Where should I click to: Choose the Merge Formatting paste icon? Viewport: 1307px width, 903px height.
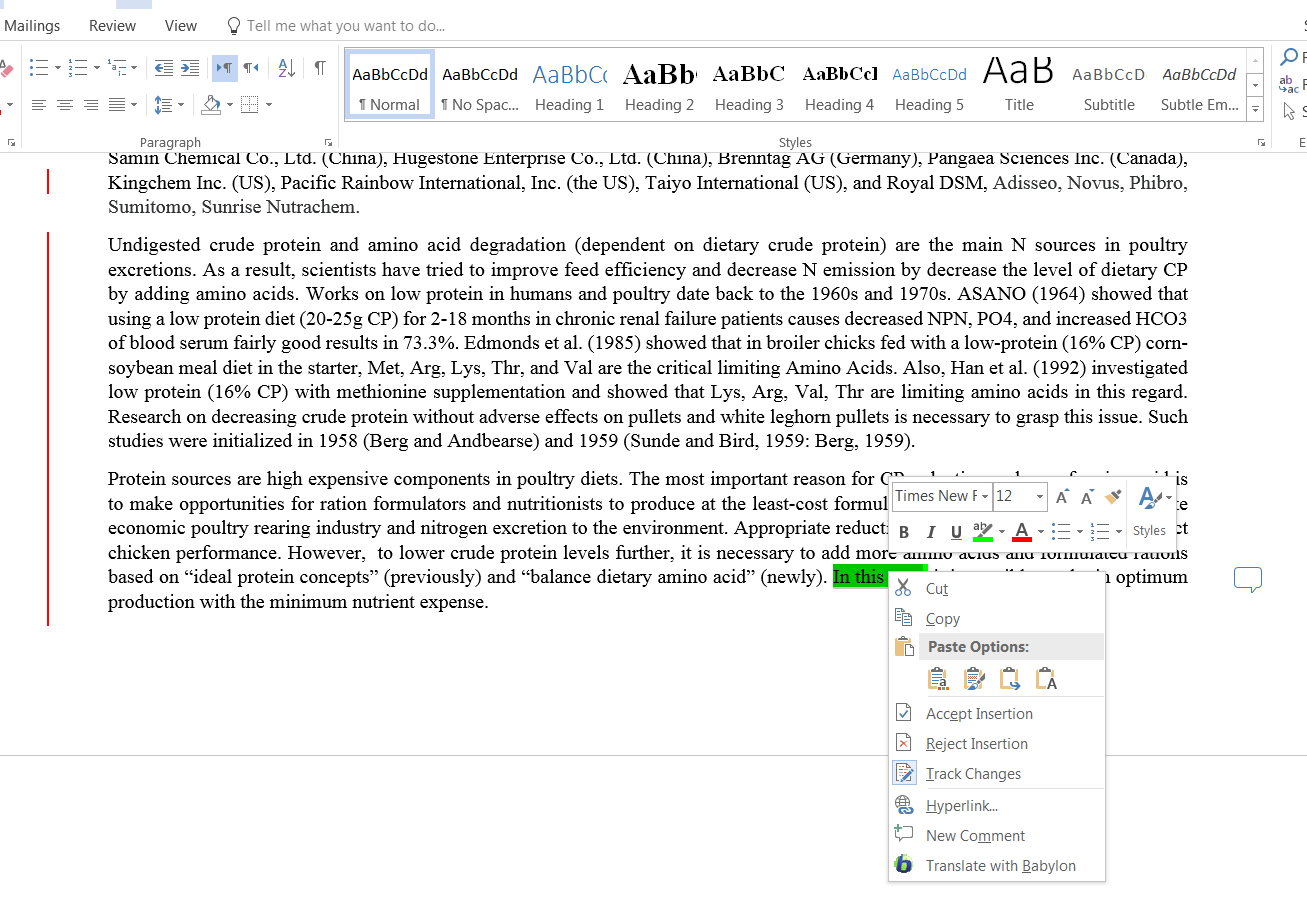[1010, 680]
